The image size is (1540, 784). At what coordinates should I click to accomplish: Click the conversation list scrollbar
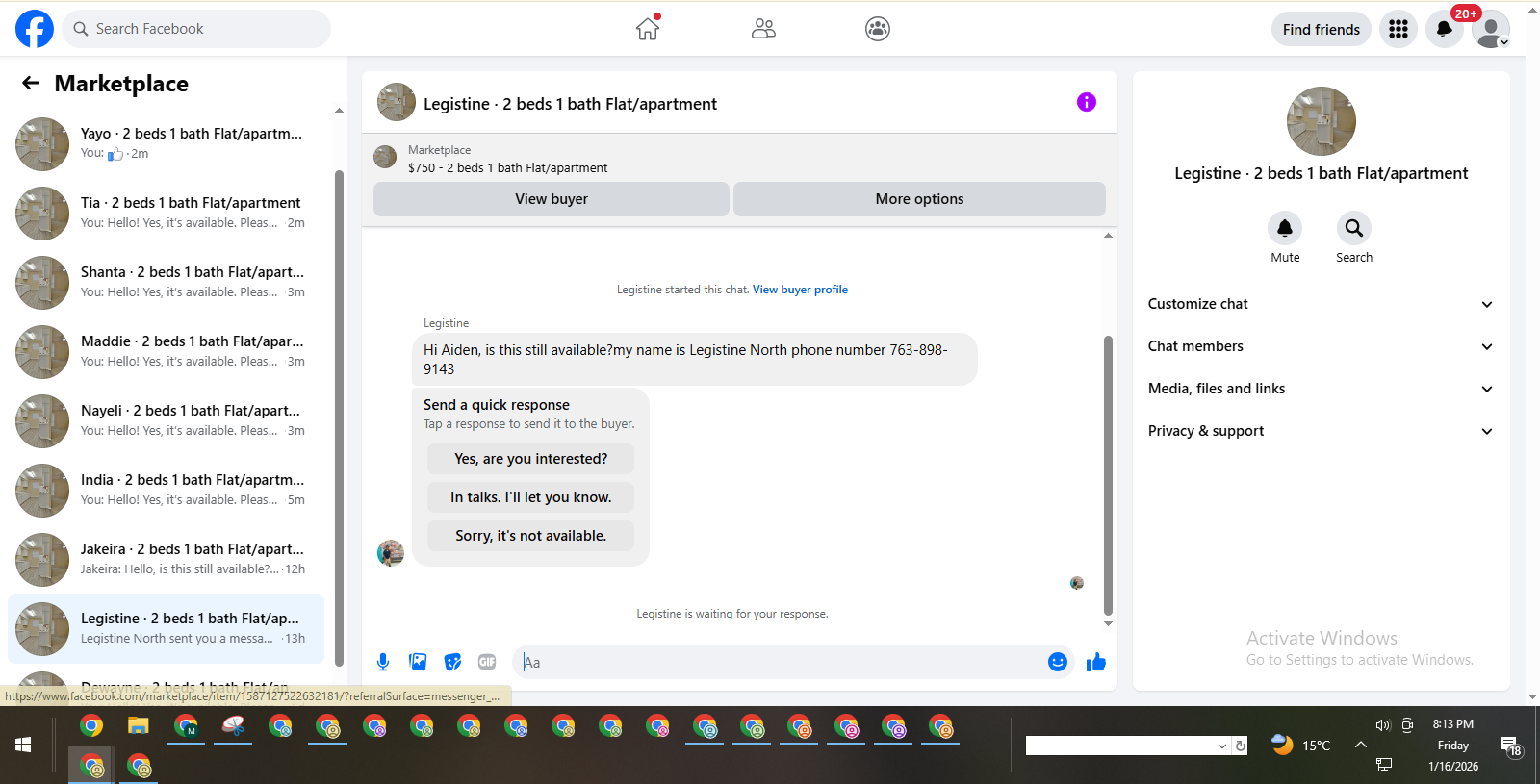coord(339,418)
